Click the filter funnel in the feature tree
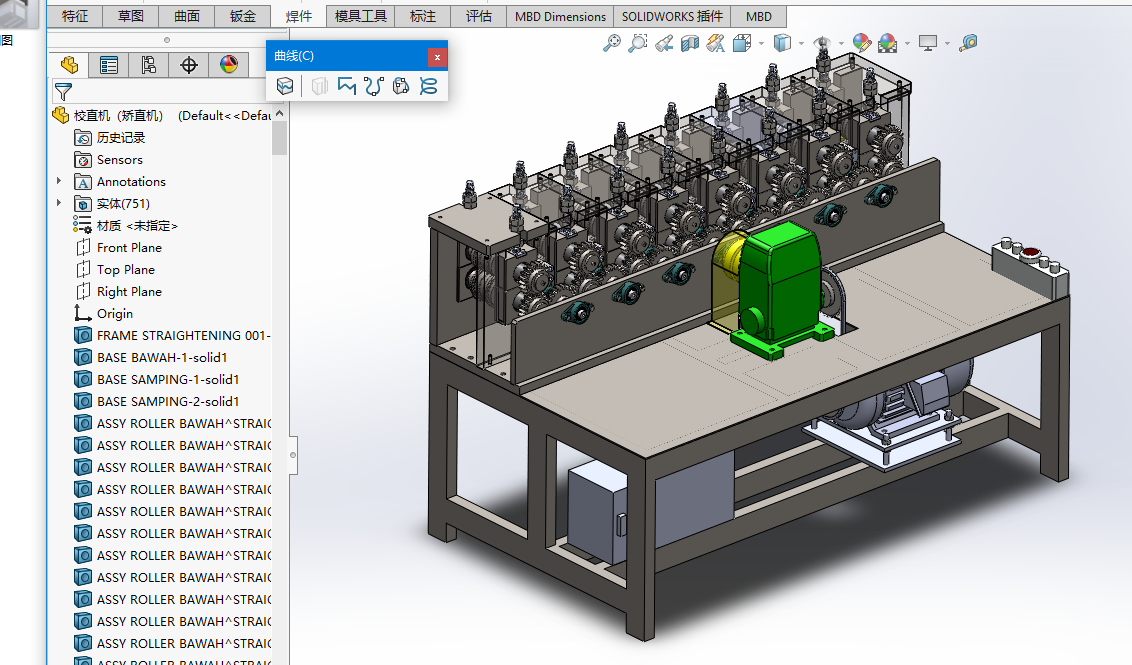The height and width of the screenshot is (665, 1132). click(x=63, y=92)
